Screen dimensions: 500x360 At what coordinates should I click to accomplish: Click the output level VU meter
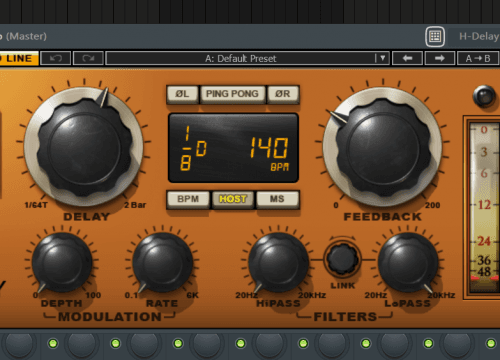pos(483,207)
